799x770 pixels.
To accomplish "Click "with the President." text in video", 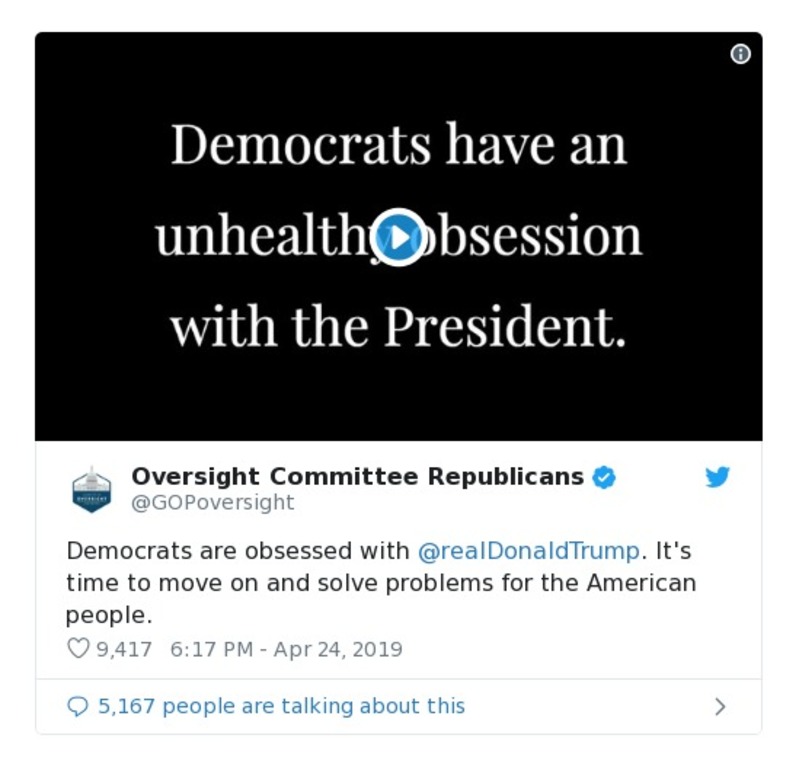I will [398, 325].
